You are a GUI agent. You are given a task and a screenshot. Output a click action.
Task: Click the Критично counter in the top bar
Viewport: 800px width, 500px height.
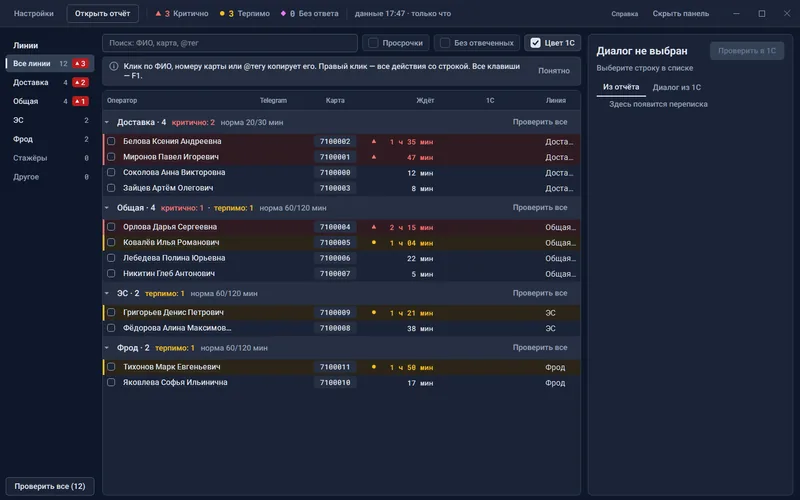[182, 14]
